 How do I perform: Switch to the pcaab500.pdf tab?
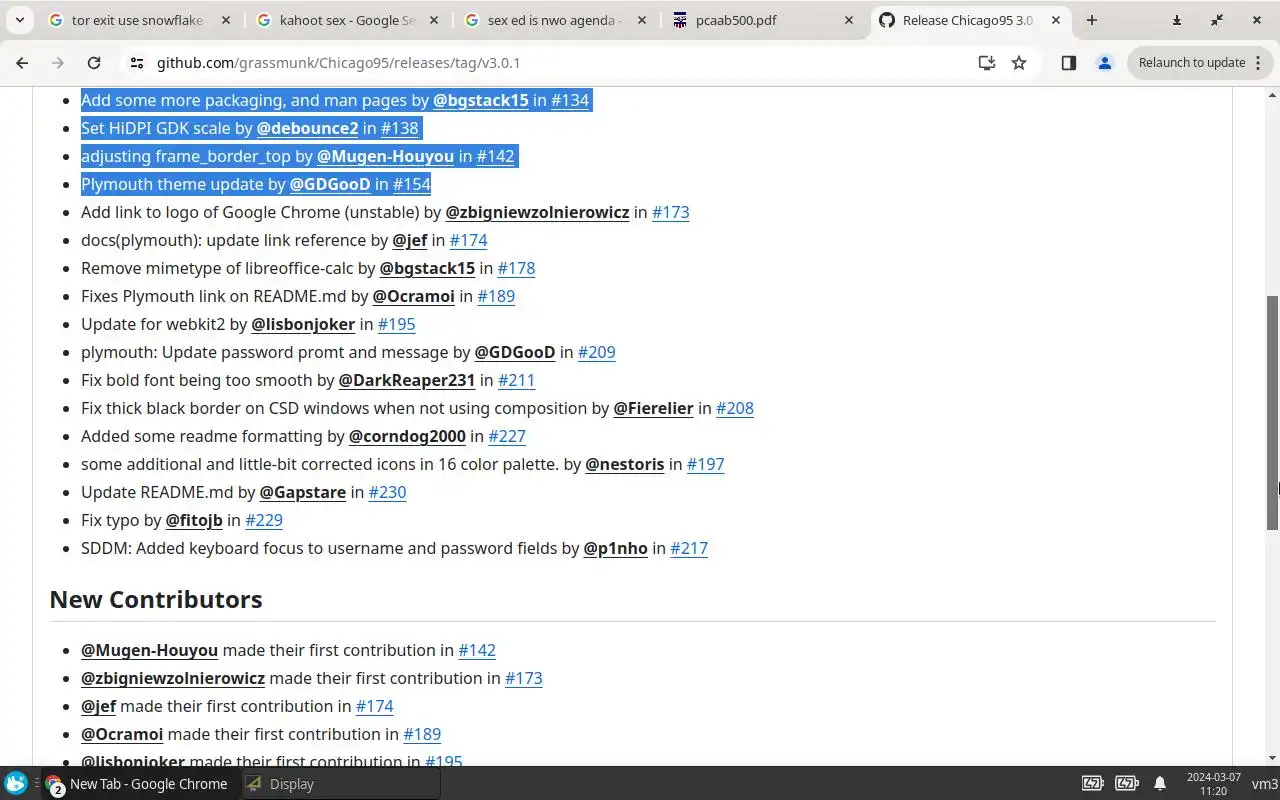(x=764, y=20)
